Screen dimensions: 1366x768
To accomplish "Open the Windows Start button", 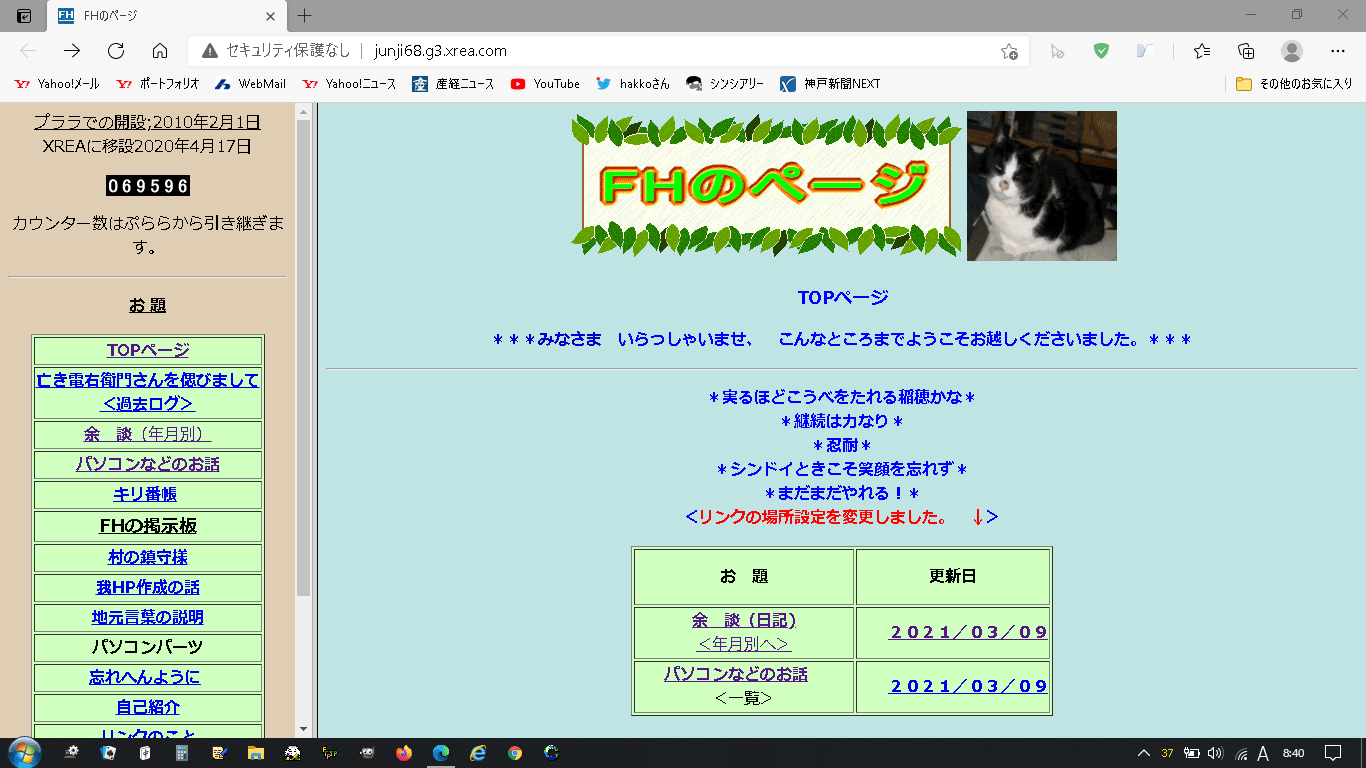I will pyautogui.click(x=24, y=753).
